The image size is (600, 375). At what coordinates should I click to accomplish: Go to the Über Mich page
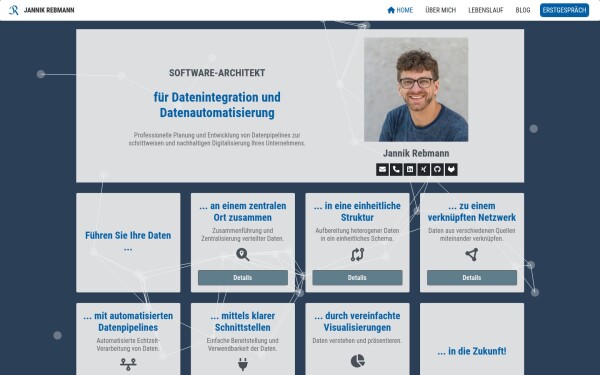pyautogui.click(x=440, y=10)
